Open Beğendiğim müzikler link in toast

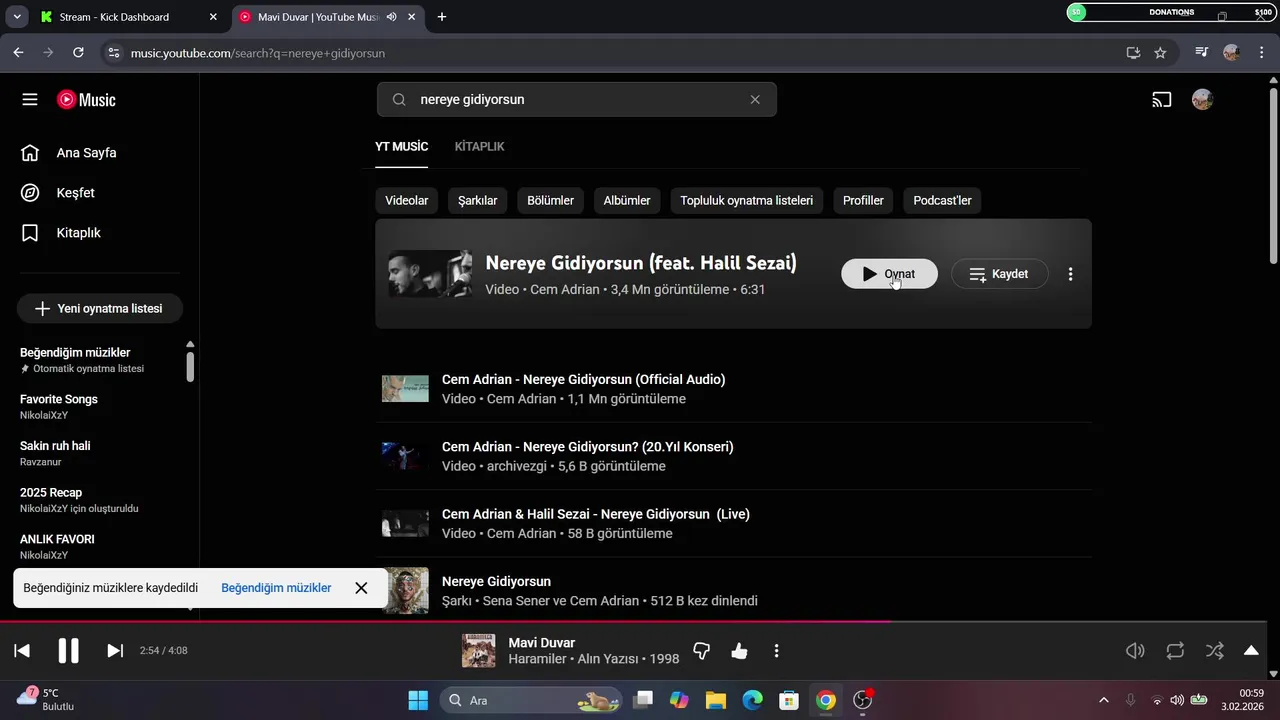coord(276,588)
